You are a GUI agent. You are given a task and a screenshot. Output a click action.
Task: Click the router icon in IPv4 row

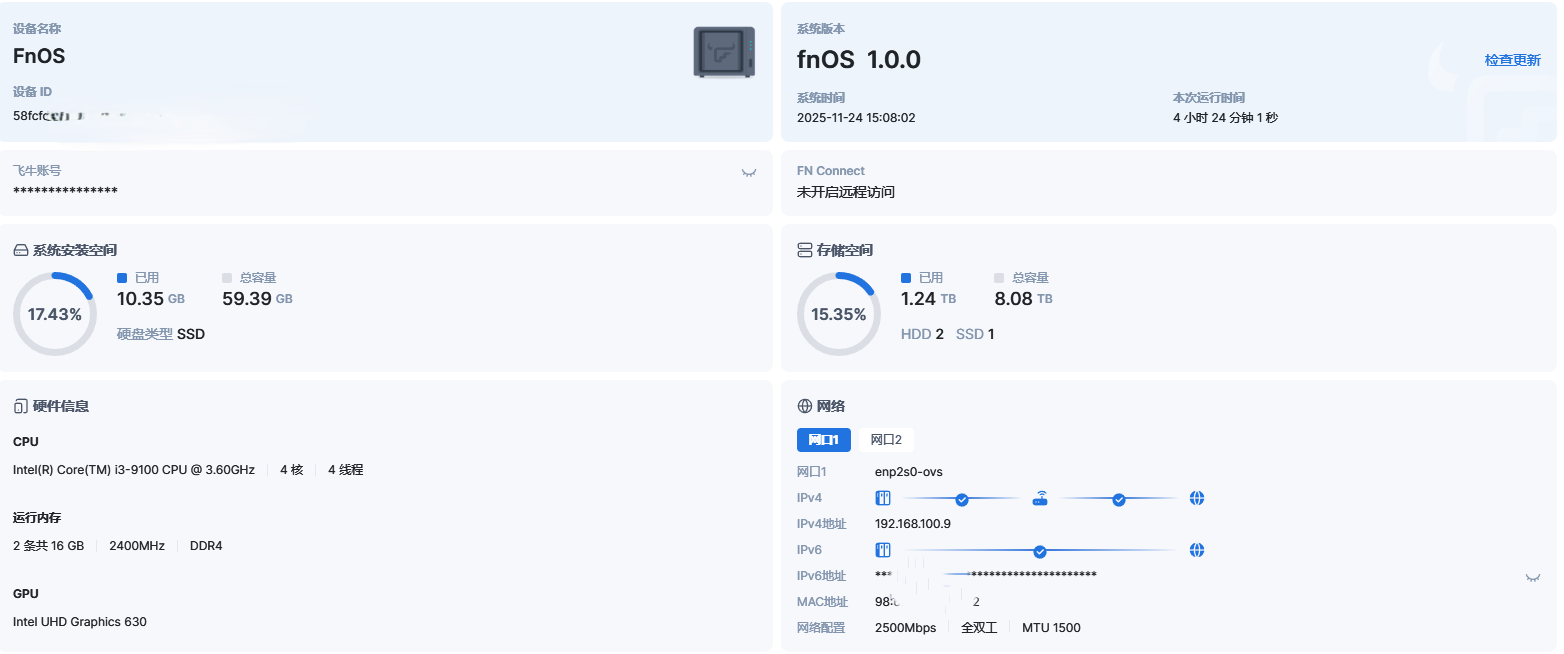1040,498
